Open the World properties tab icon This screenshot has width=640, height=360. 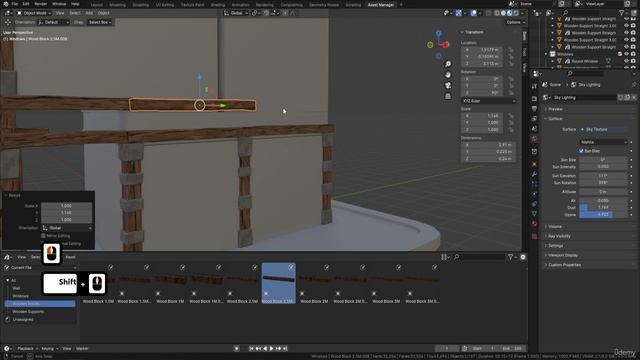tap(534, 139)
